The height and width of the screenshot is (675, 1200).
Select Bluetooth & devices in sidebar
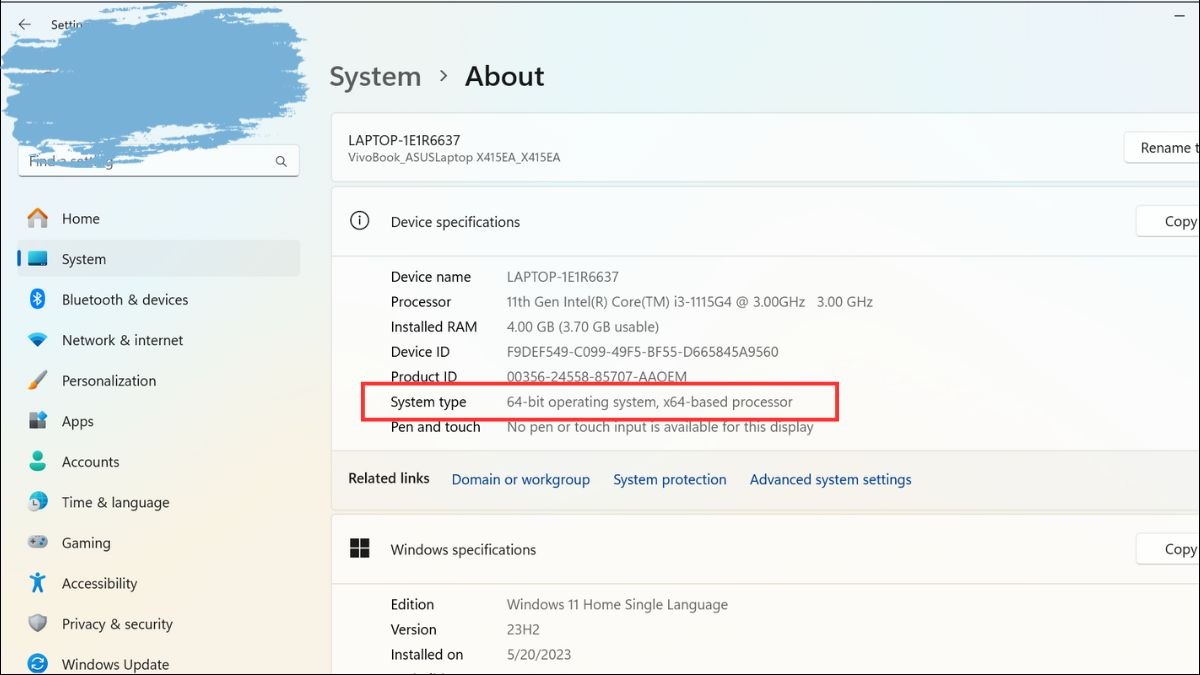click(159, 299)
